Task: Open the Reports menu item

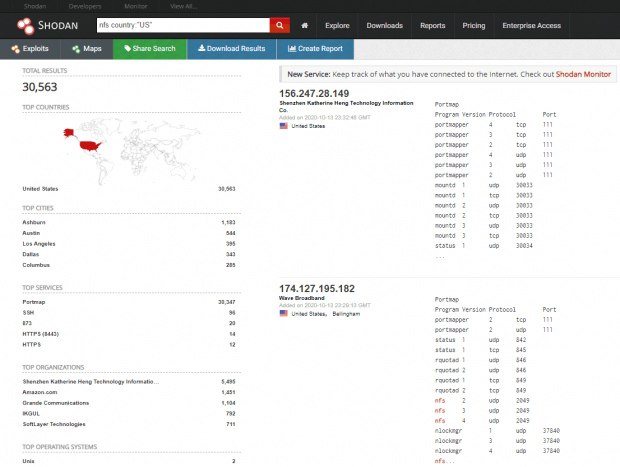Action: tap(433, 26)
